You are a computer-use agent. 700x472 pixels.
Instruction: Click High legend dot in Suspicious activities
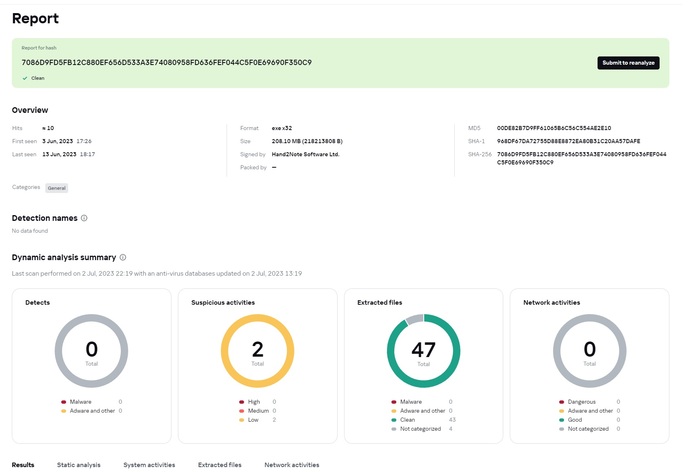coord(242,402)
